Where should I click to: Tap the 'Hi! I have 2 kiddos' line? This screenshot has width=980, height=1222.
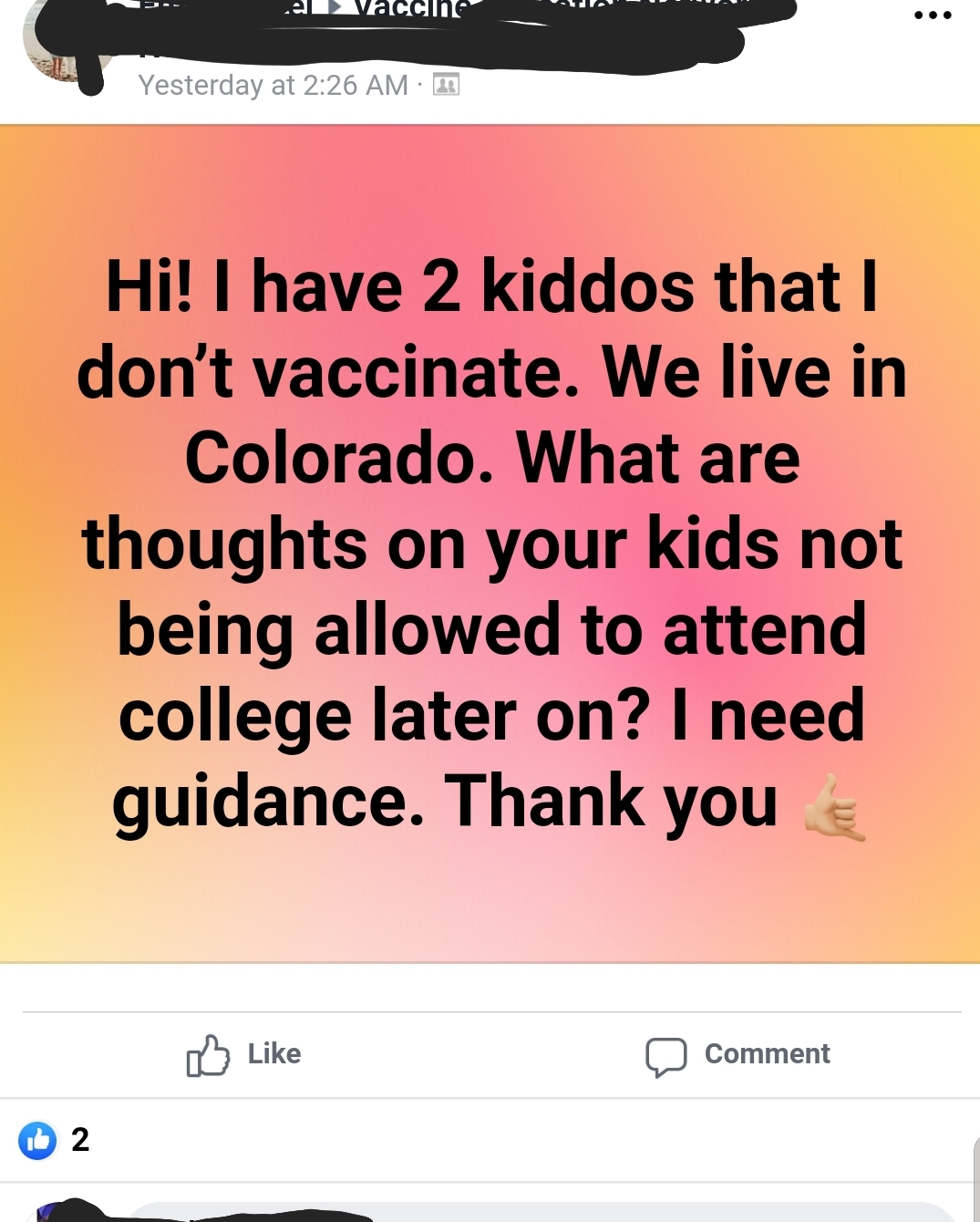pos(490,287)
